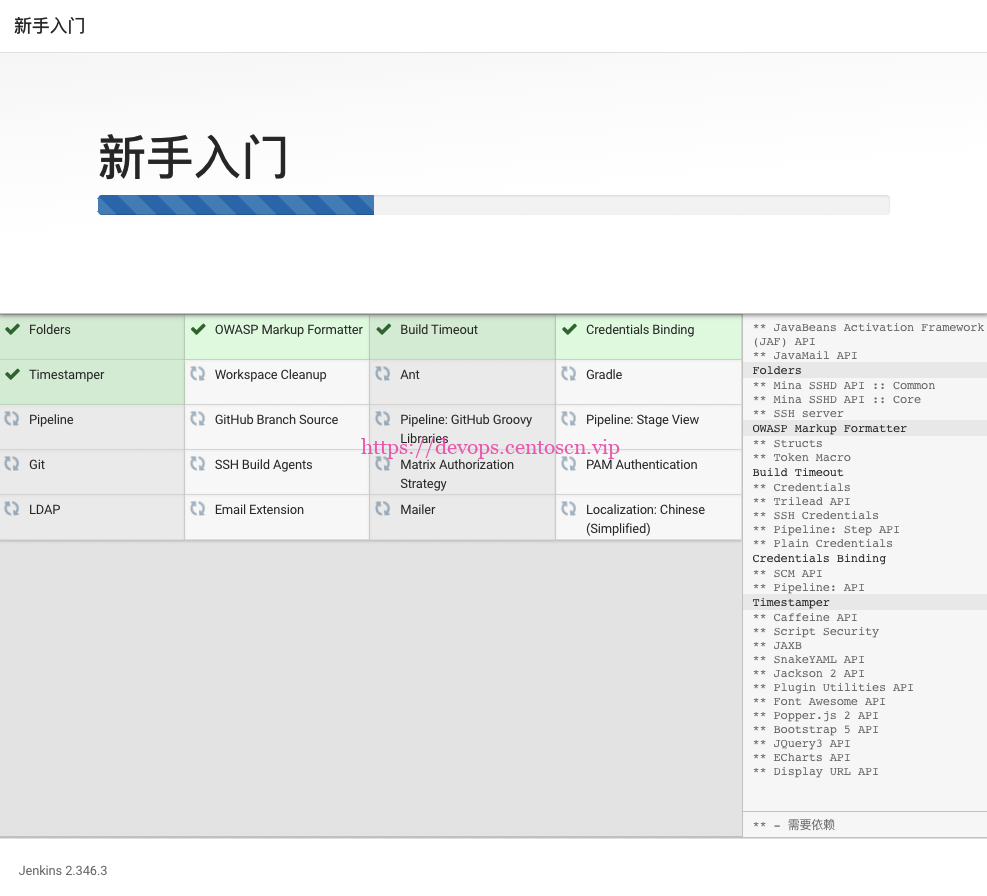This screenshot has height=896, width=987.
Task: Click the Jenkins 2.346.3 version label
Action: (62, 870)
